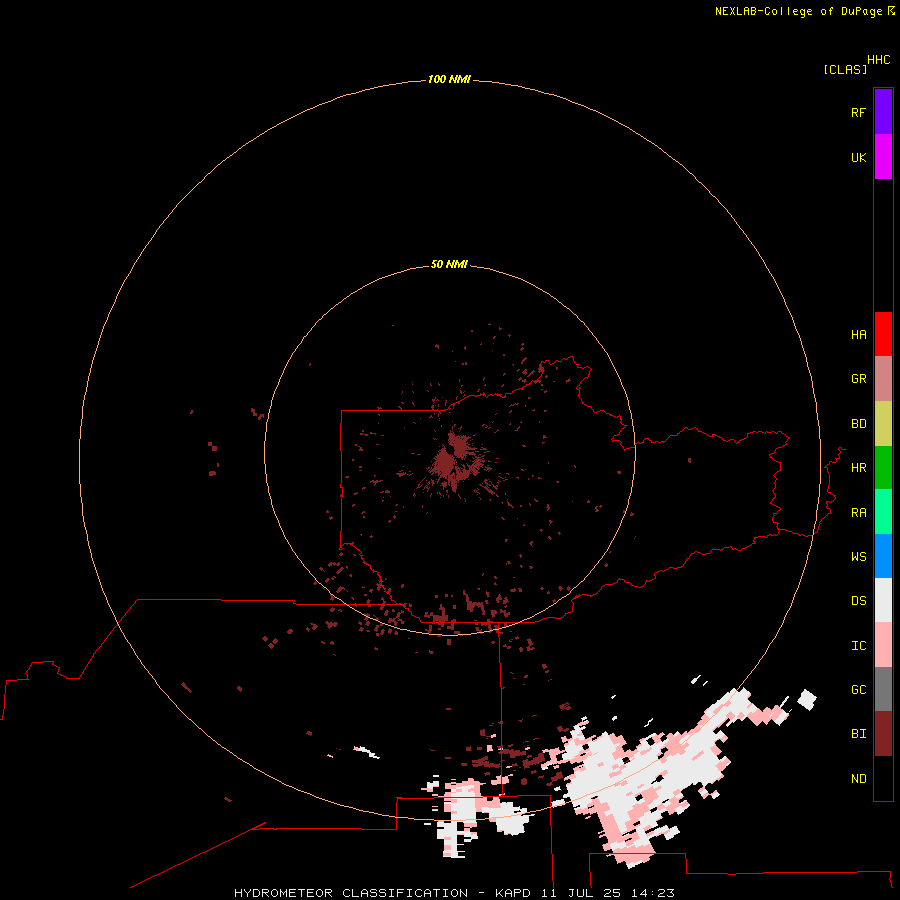Select the GC gray legend swatch
900x900 pixels.
(x=883, y=689)
